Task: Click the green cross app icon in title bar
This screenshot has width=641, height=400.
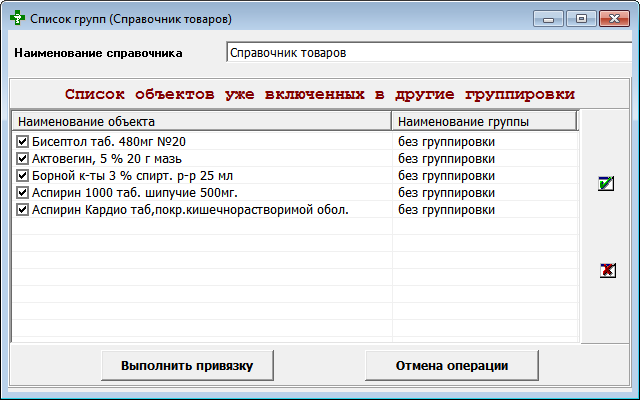Action: pos(18,18)
